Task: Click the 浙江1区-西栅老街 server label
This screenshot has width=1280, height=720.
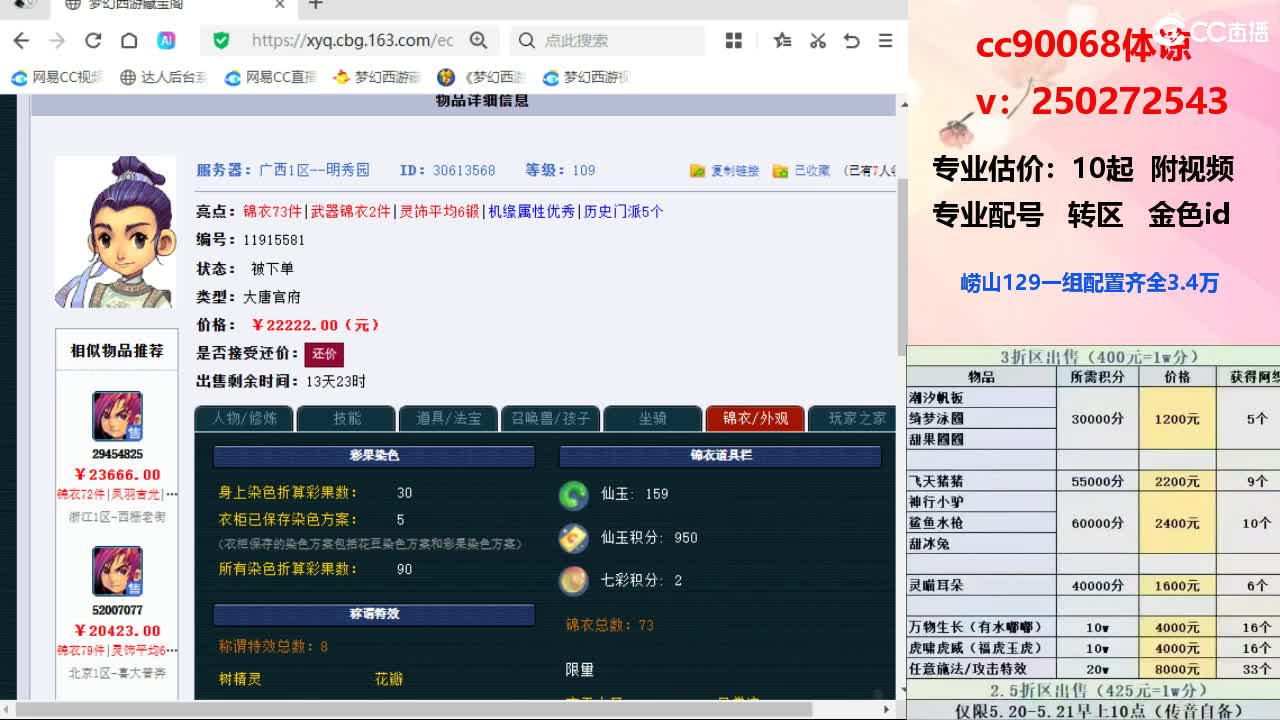Action: coord(117,517)
